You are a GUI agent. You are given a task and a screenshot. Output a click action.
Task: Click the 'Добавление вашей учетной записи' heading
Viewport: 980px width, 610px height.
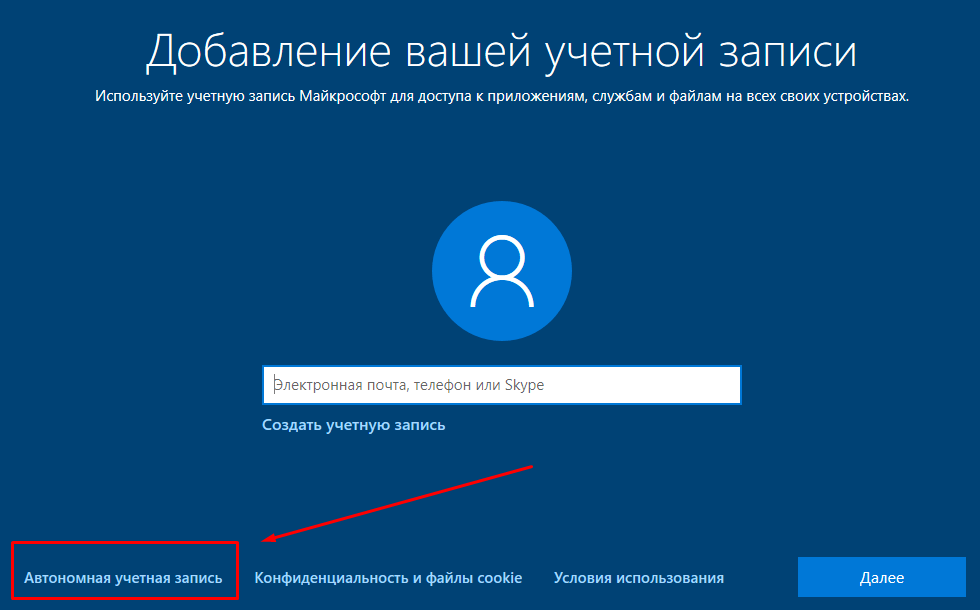[501, 51]
